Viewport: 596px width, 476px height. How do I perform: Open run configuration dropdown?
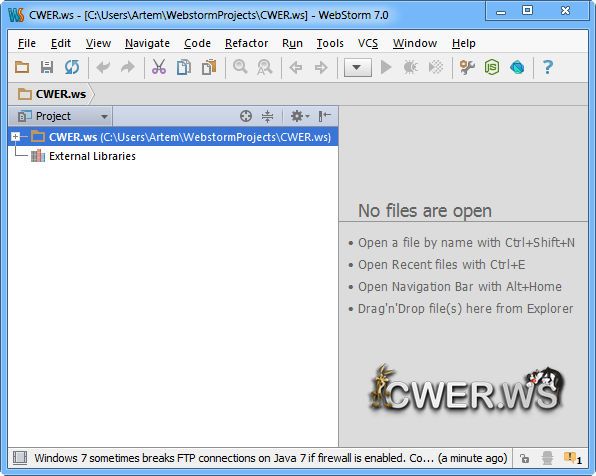click(358, 68)
